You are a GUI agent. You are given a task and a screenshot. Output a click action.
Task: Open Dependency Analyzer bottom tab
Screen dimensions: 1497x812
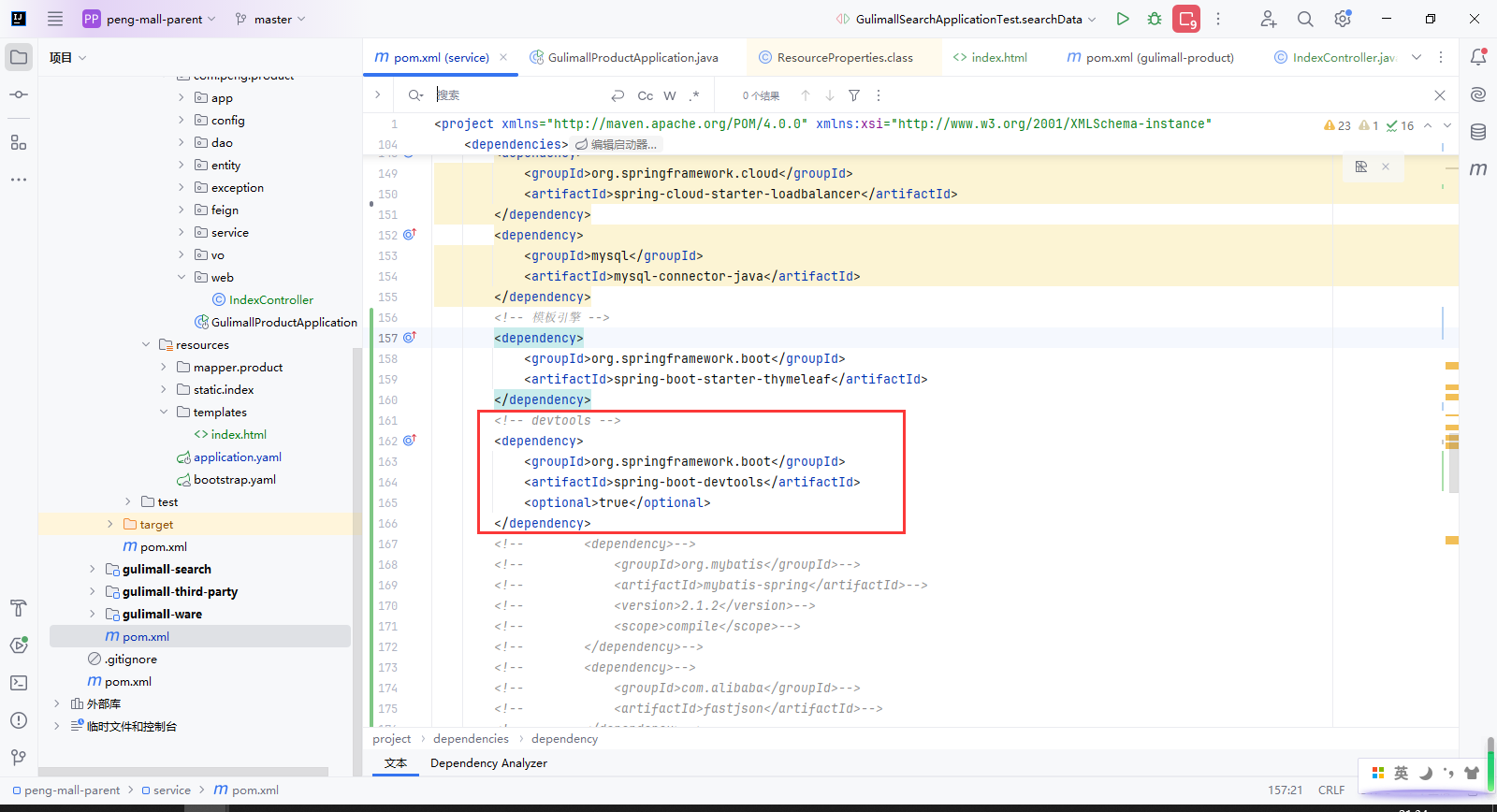(488, 763)
